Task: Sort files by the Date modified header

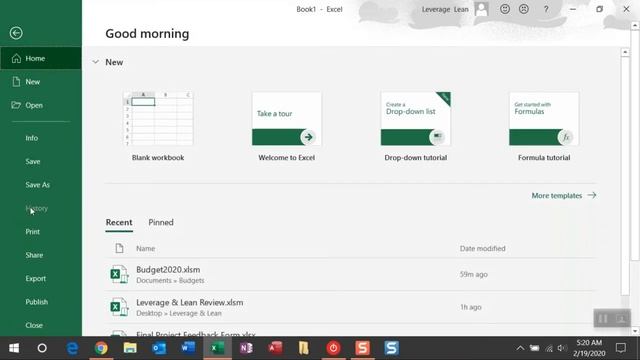Action: (x=482, y=248)
